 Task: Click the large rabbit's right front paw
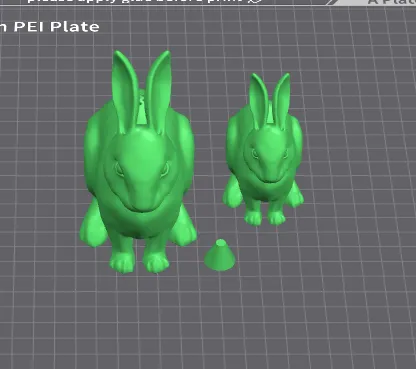(x=156, y=263)
